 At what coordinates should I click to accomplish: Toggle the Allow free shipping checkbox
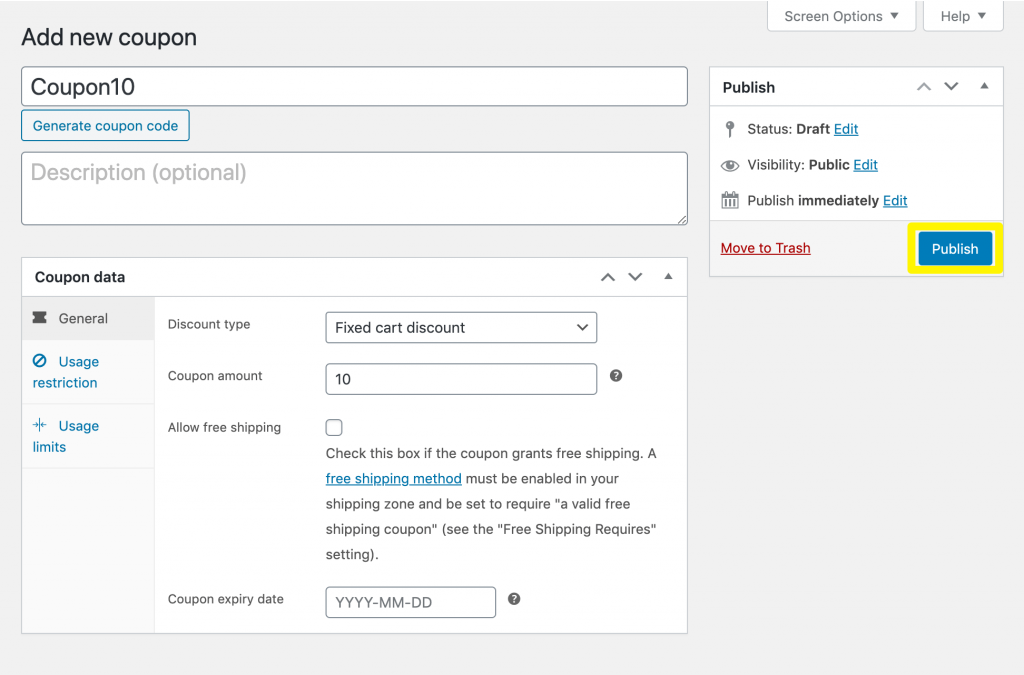pyautogui.click(x=334, y=428)
